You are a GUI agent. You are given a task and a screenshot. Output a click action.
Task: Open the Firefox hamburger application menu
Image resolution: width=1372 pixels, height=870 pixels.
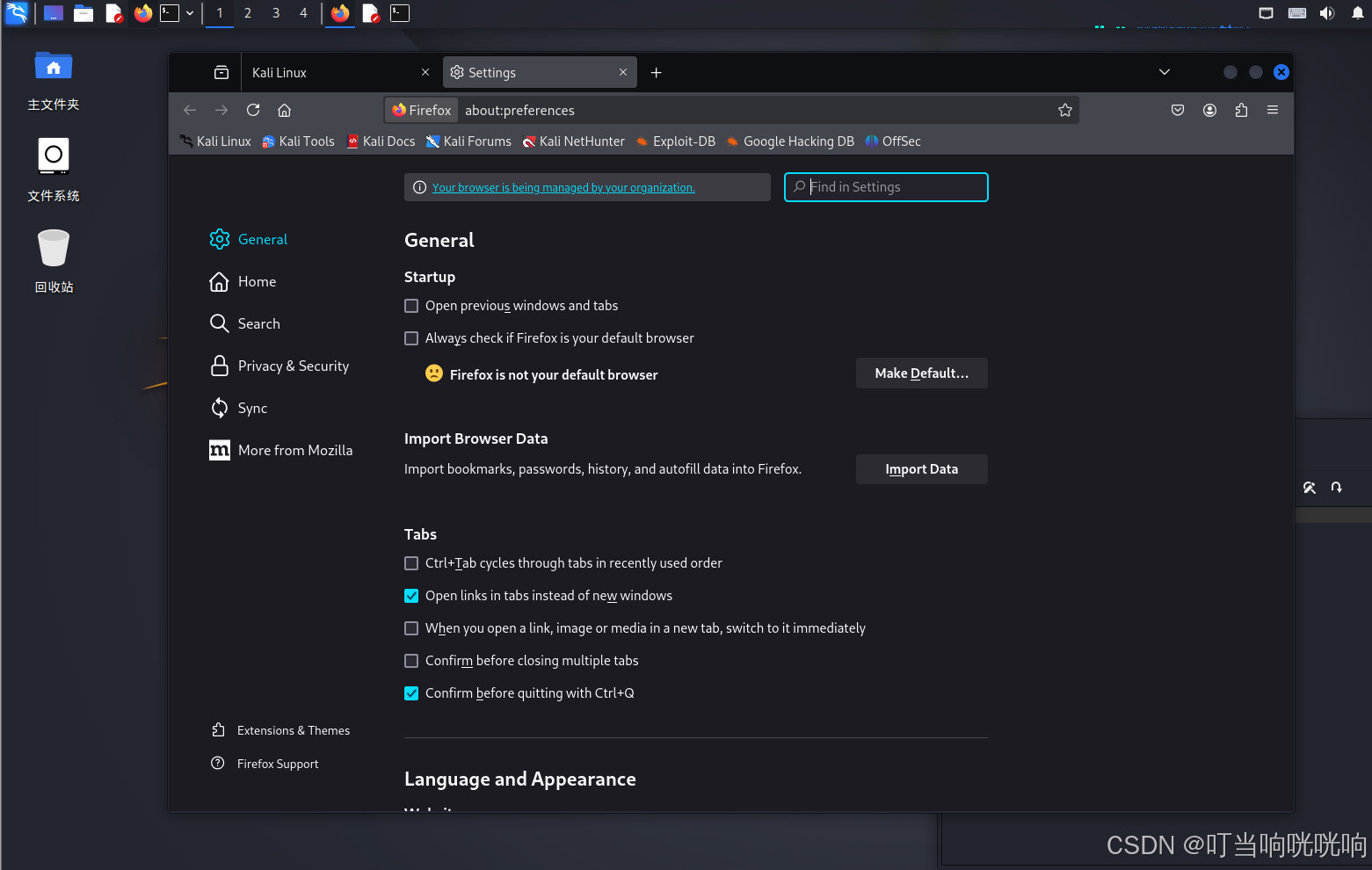1273,110
